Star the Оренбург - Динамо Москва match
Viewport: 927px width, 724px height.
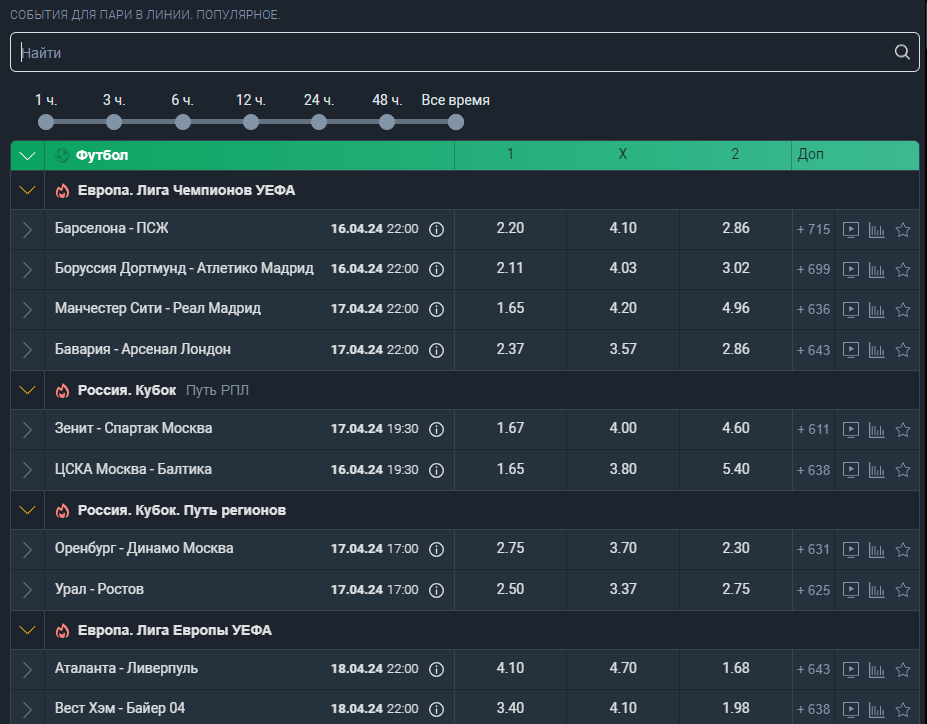point(903,549)
